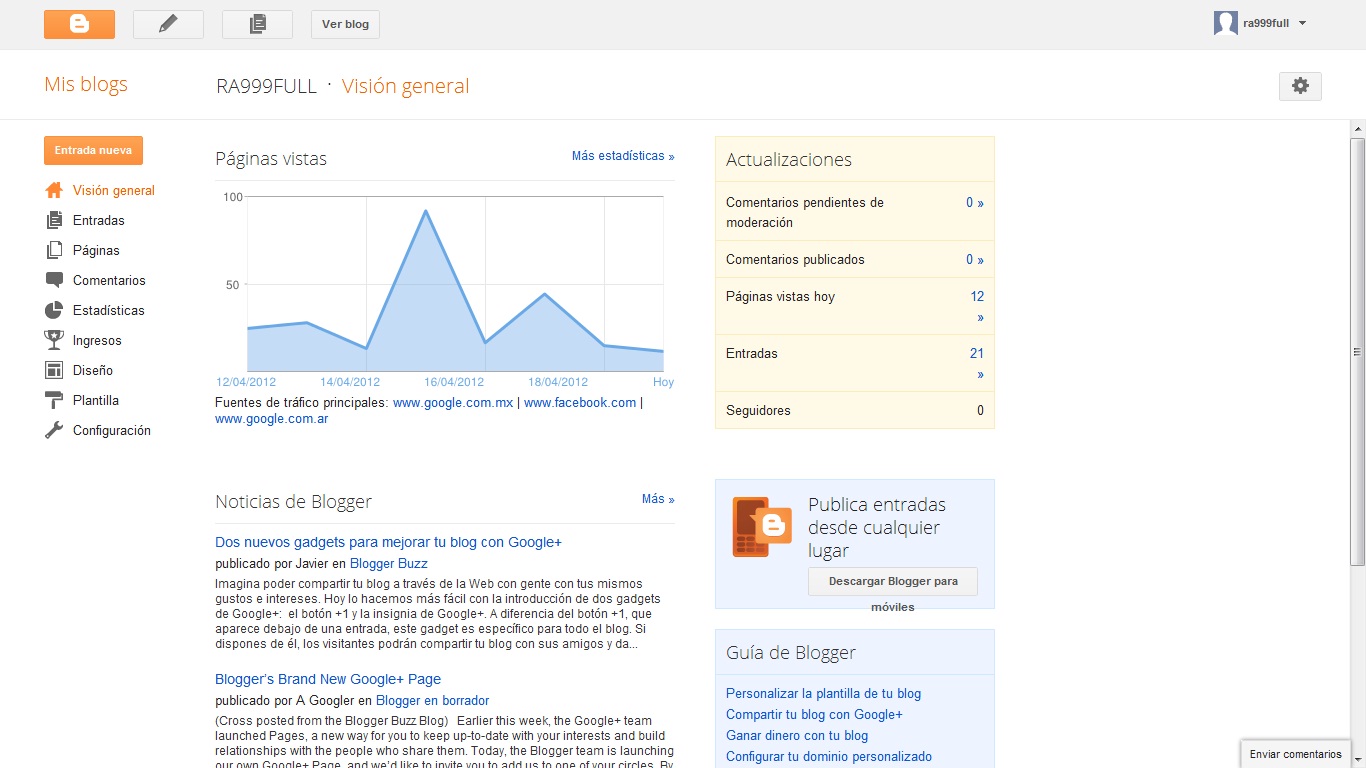Click the pie chart icon beside Estadísticas

click(x=54, y=310)
